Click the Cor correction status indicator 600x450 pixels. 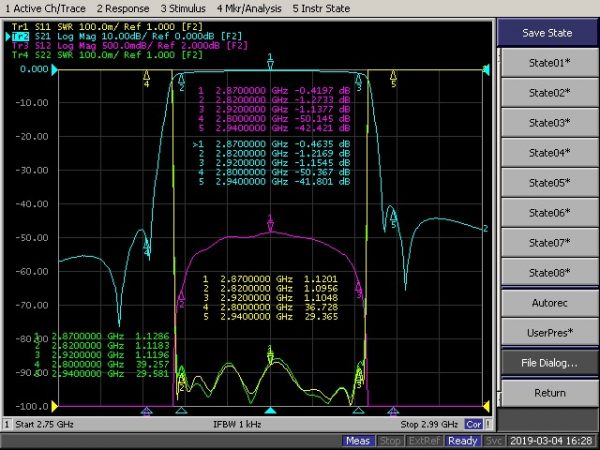(x=474, y=424)
